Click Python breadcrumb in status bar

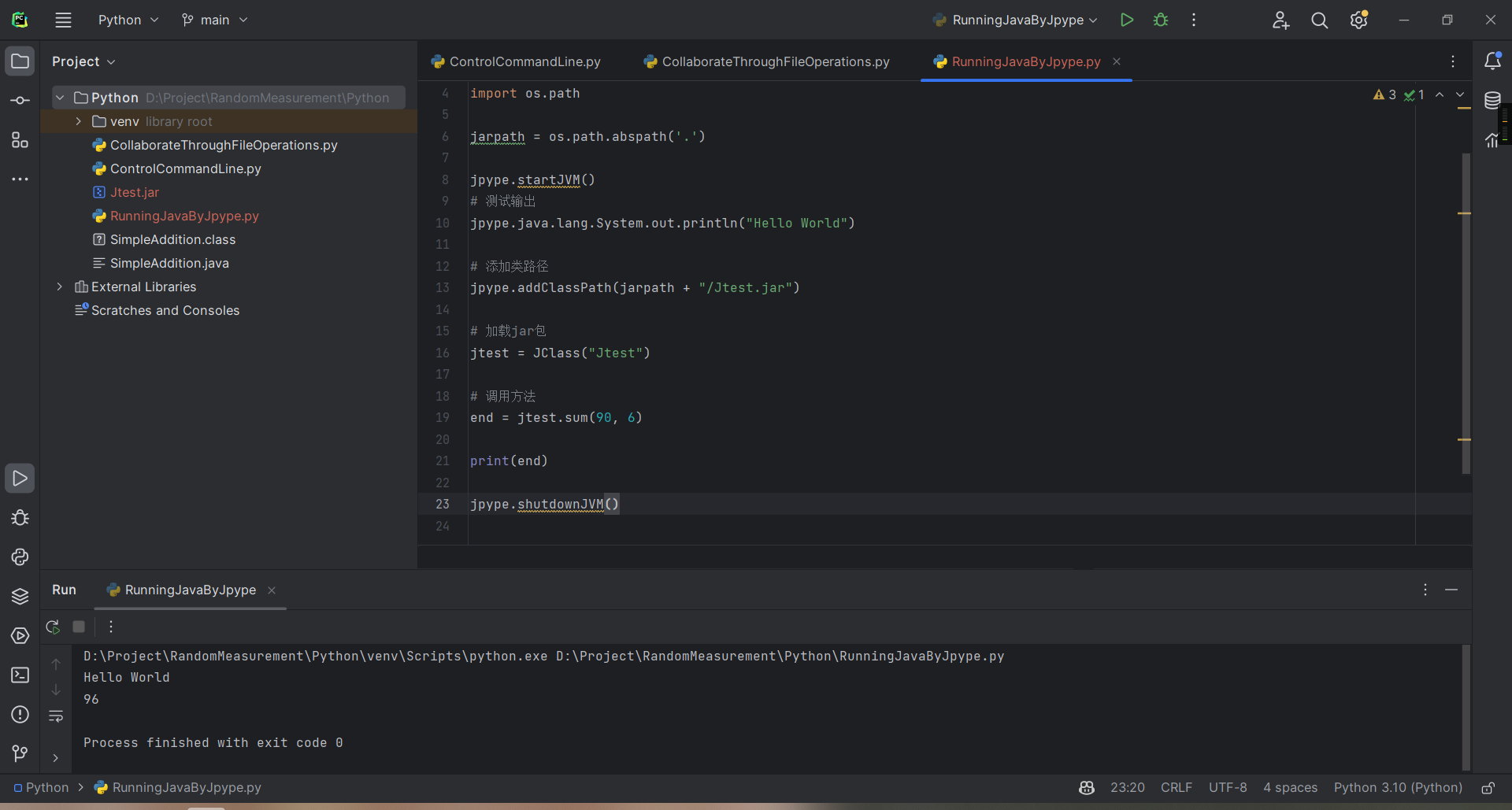[x=41, y=788]
